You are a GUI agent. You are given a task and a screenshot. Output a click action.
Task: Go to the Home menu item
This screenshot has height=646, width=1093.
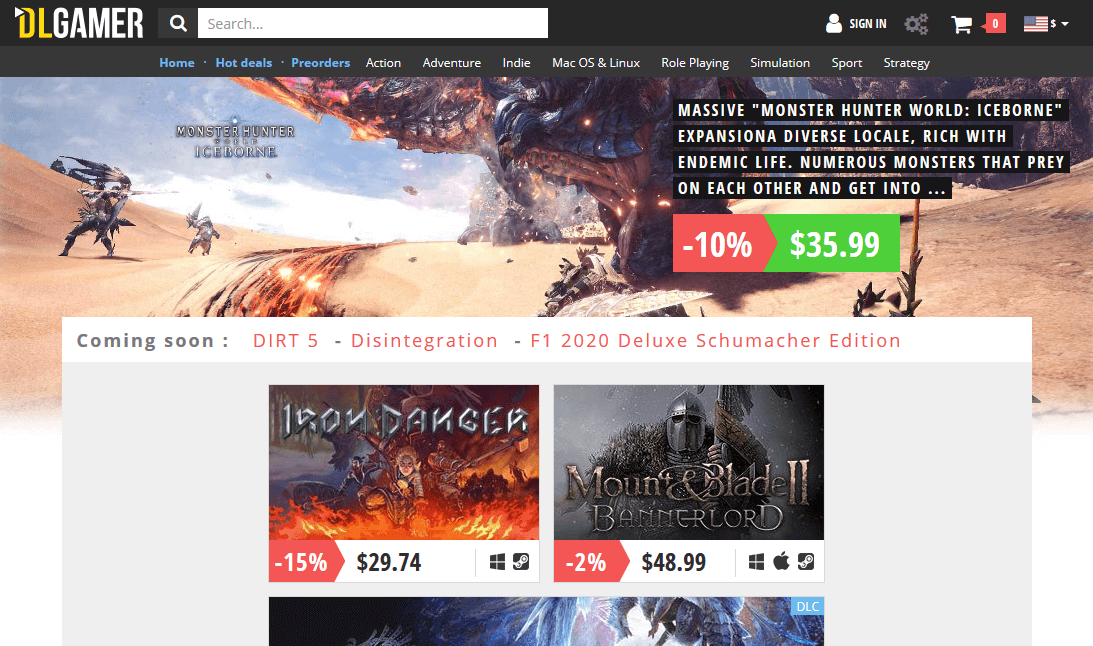point(176,63)
